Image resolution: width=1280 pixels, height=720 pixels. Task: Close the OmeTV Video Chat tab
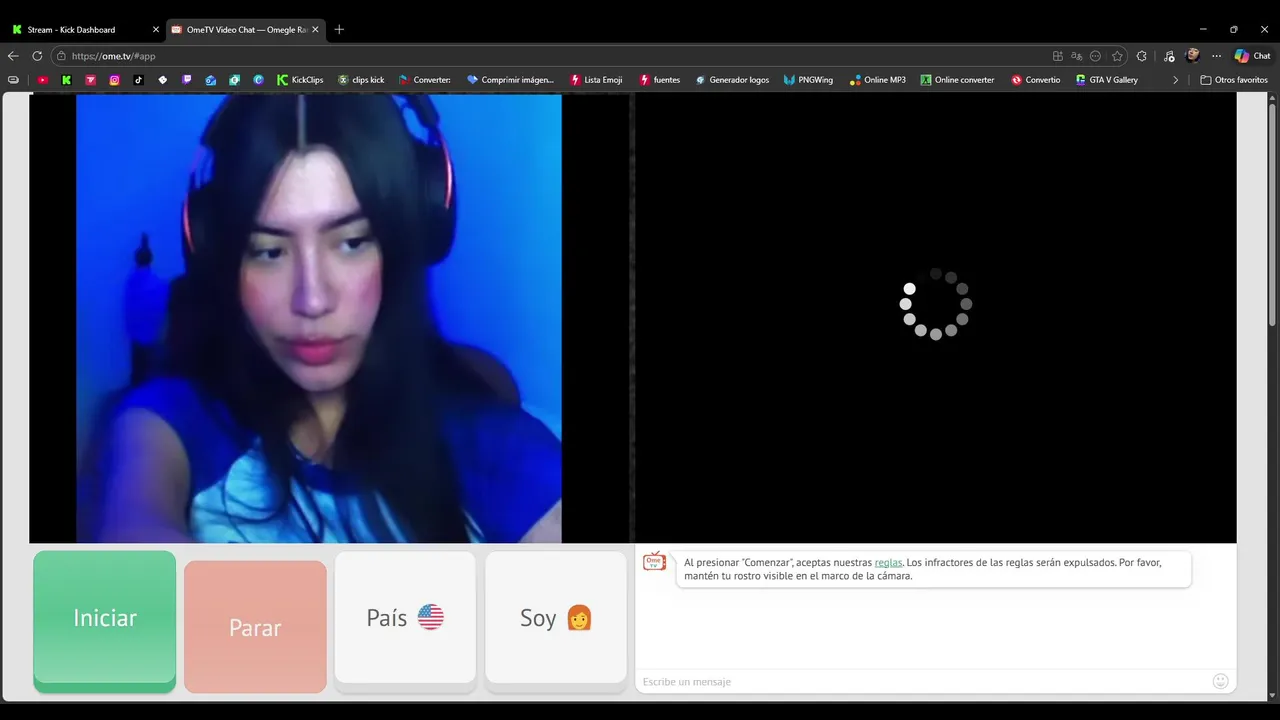pyautogui.click(x=315, y=30)
